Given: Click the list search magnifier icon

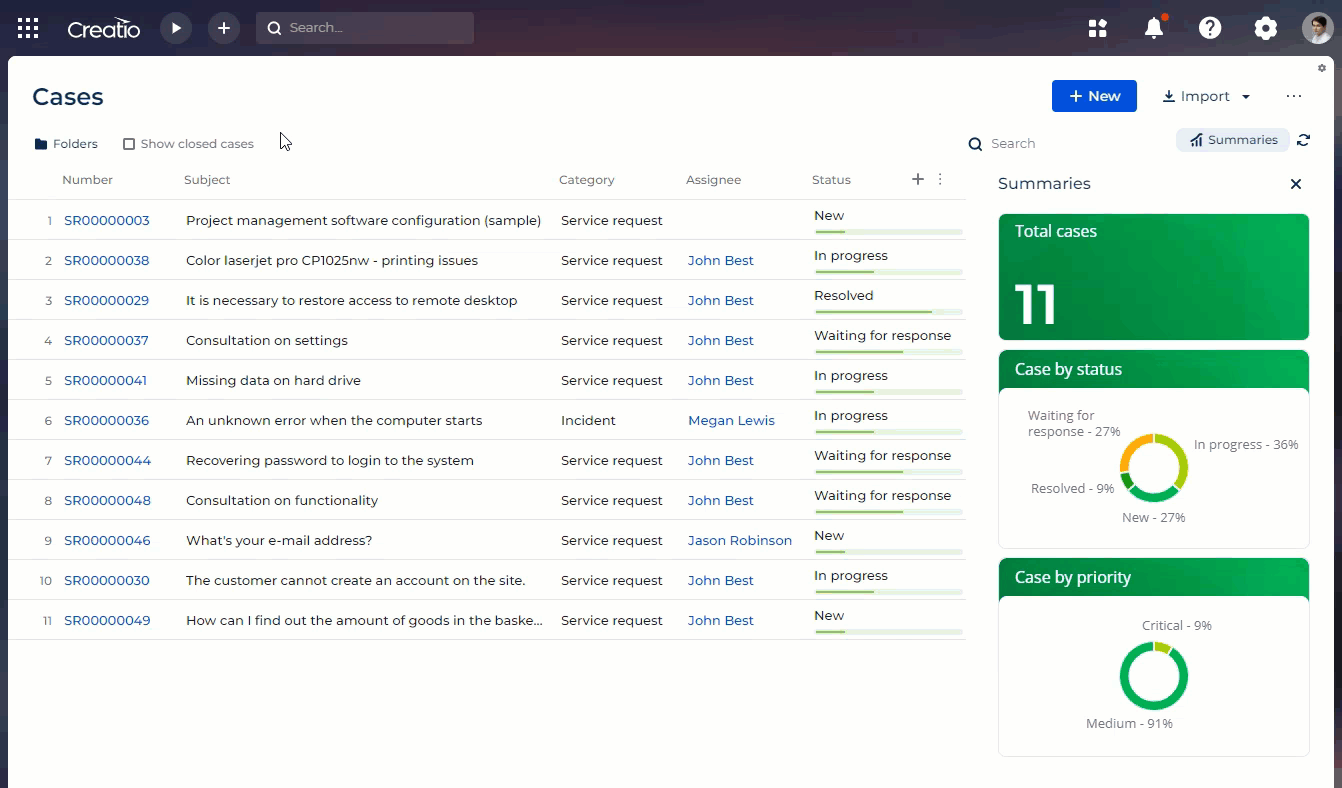Looking at the screenshot, I should 975,144.
